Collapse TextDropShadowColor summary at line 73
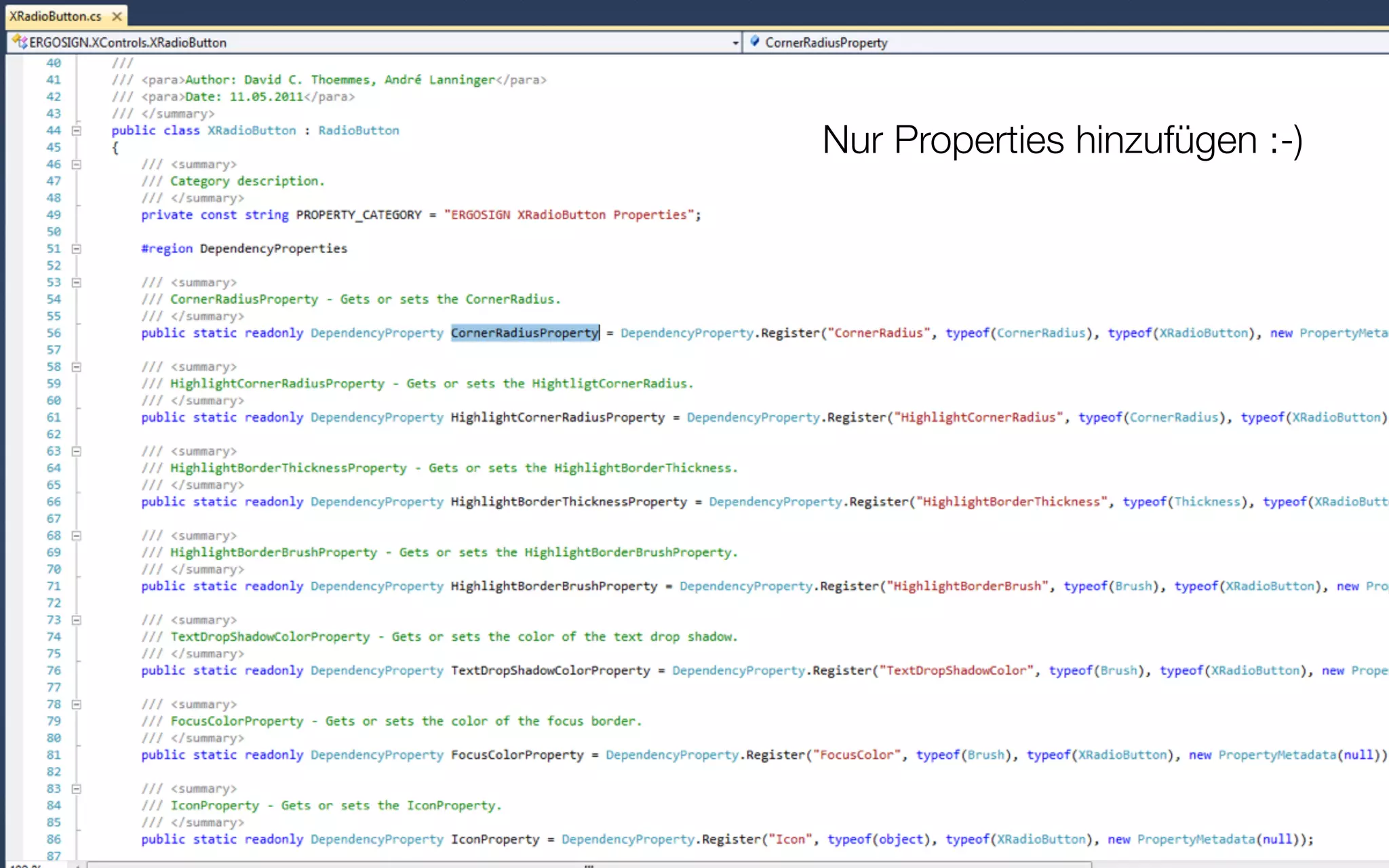 click(77, 620)
